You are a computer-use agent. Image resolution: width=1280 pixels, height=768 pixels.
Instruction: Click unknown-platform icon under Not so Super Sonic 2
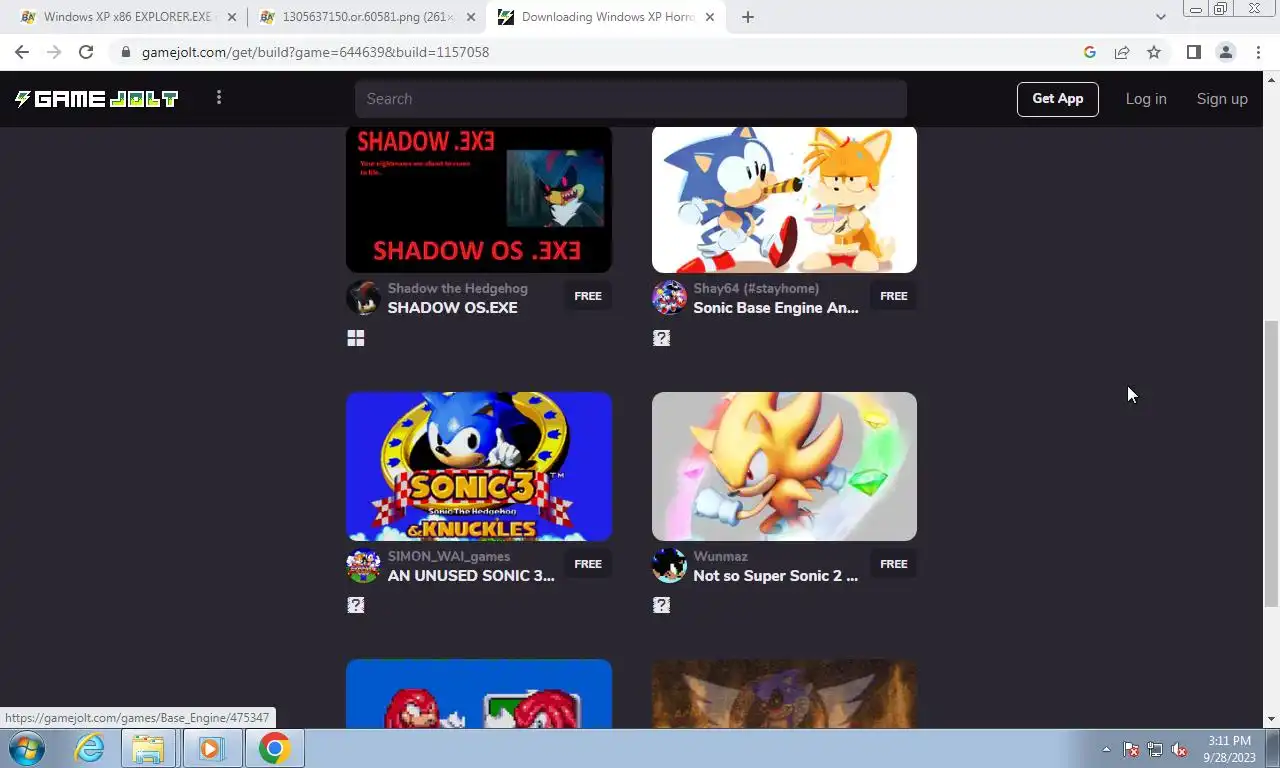(x=661, y=605)
